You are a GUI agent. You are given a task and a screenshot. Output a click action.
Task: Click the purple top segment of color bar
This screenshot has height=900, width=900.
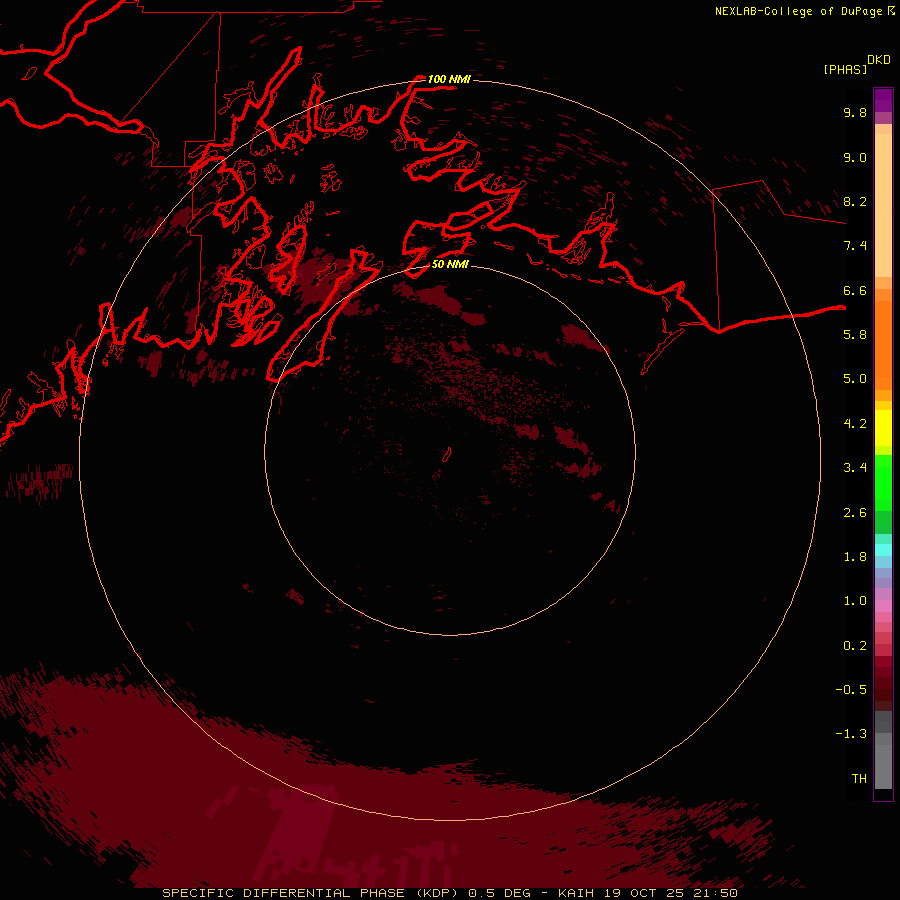pos(883,100)
